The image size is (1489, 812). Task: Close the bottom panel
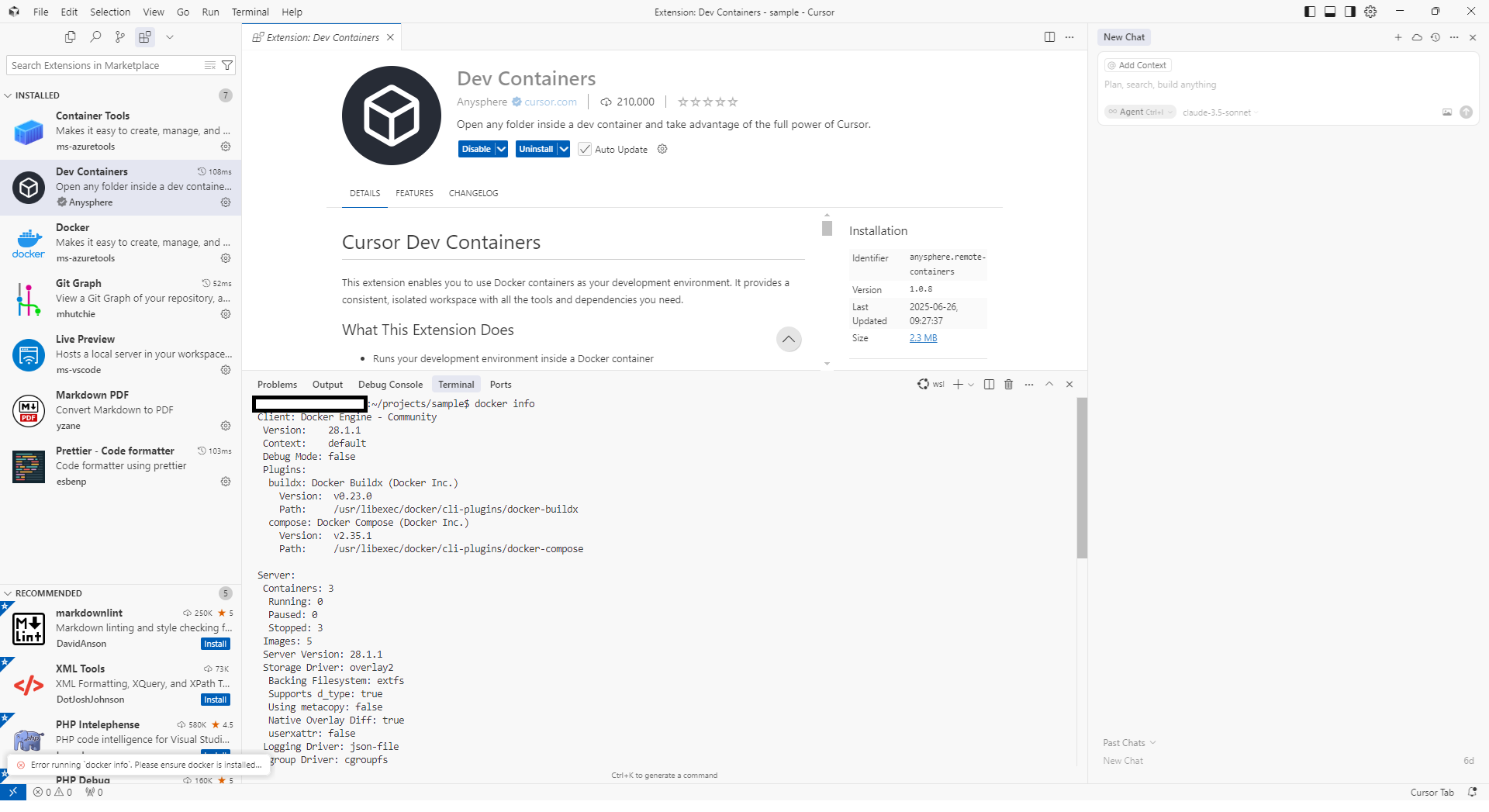[x=1069, y=385]
